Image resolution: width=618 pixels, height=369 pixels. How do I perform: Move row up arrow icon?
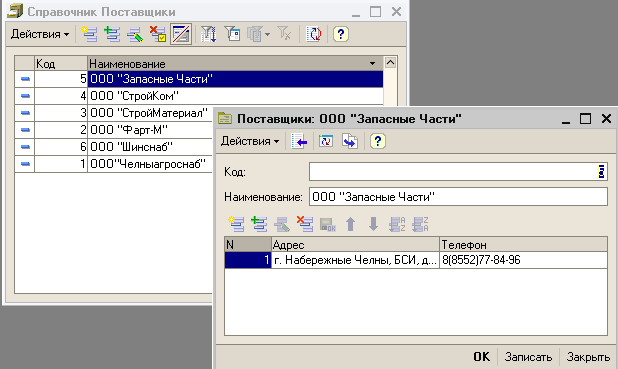click(x=351, y=224)
